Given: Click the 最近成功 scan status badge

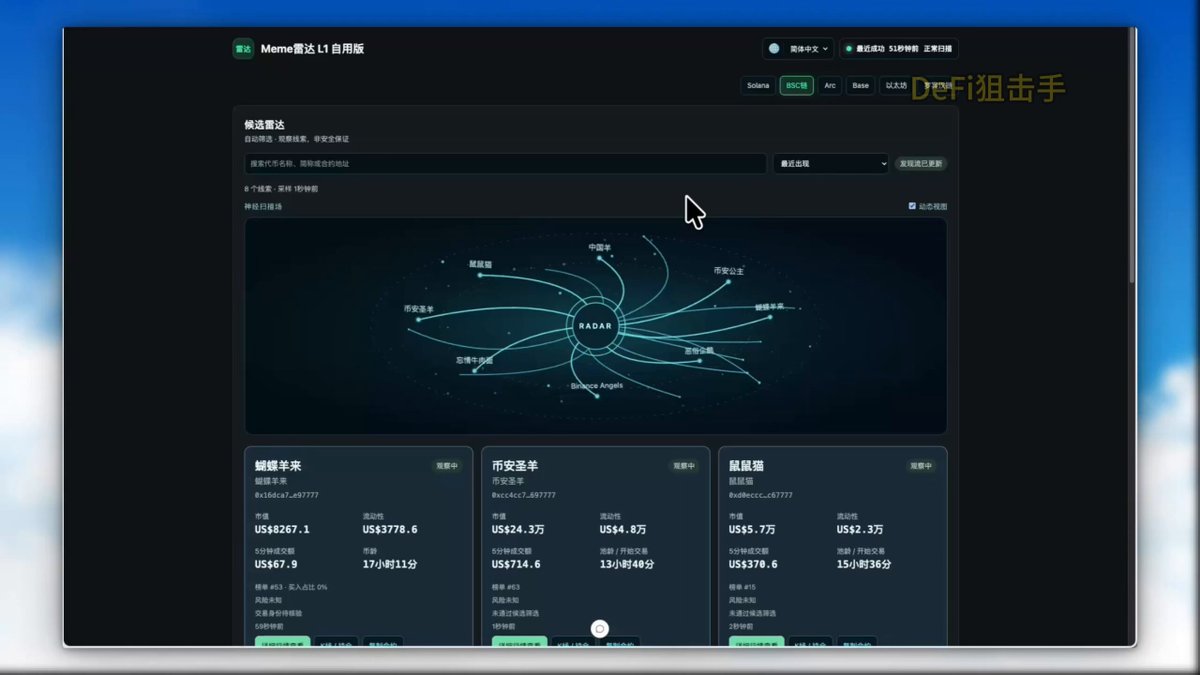Looking at the screenshot, I should (x=899, y=49).
